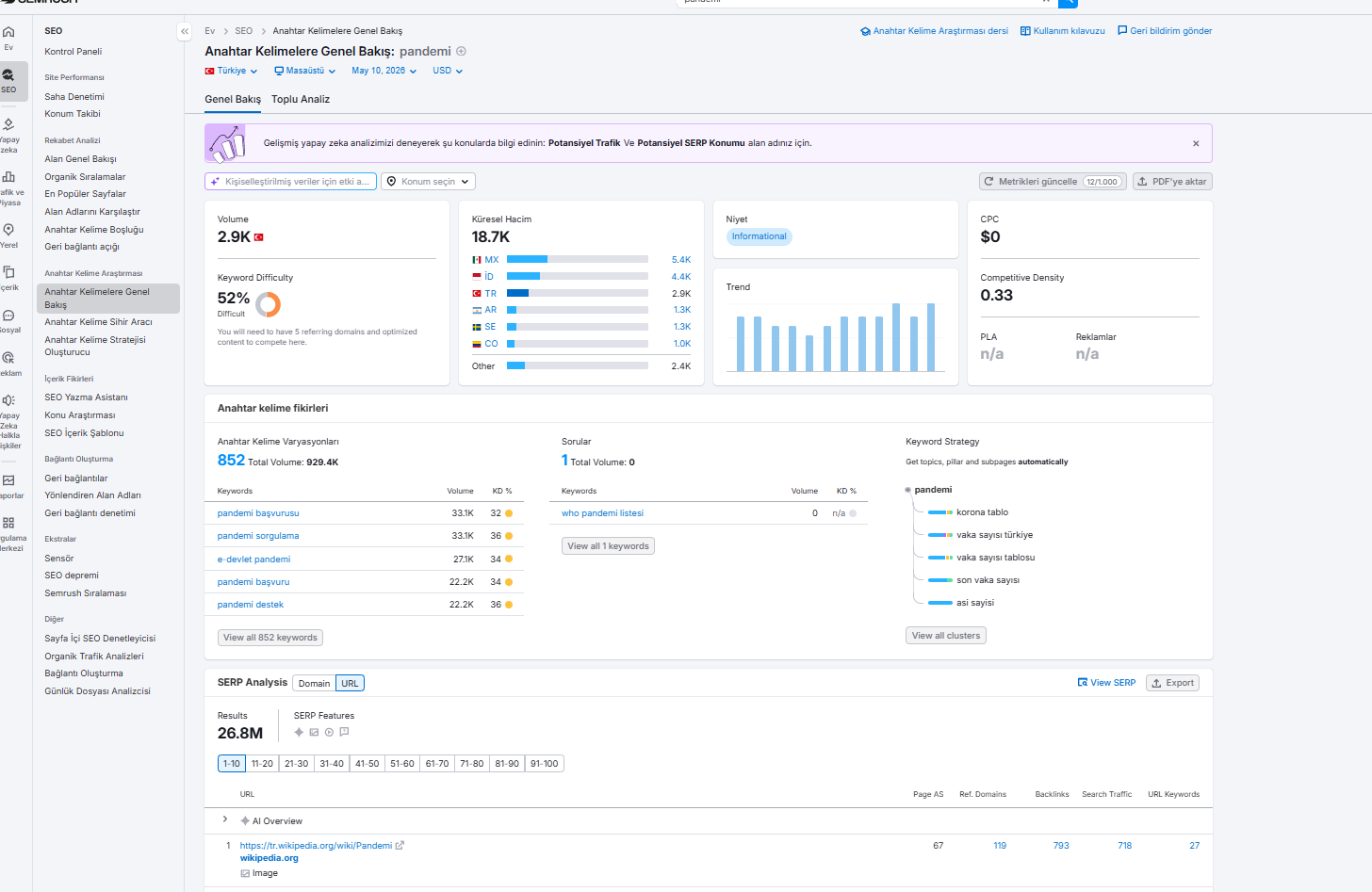Open the Home (Ev) icon in rail
Screen dimensions: 1372x892
pos(8,32)
